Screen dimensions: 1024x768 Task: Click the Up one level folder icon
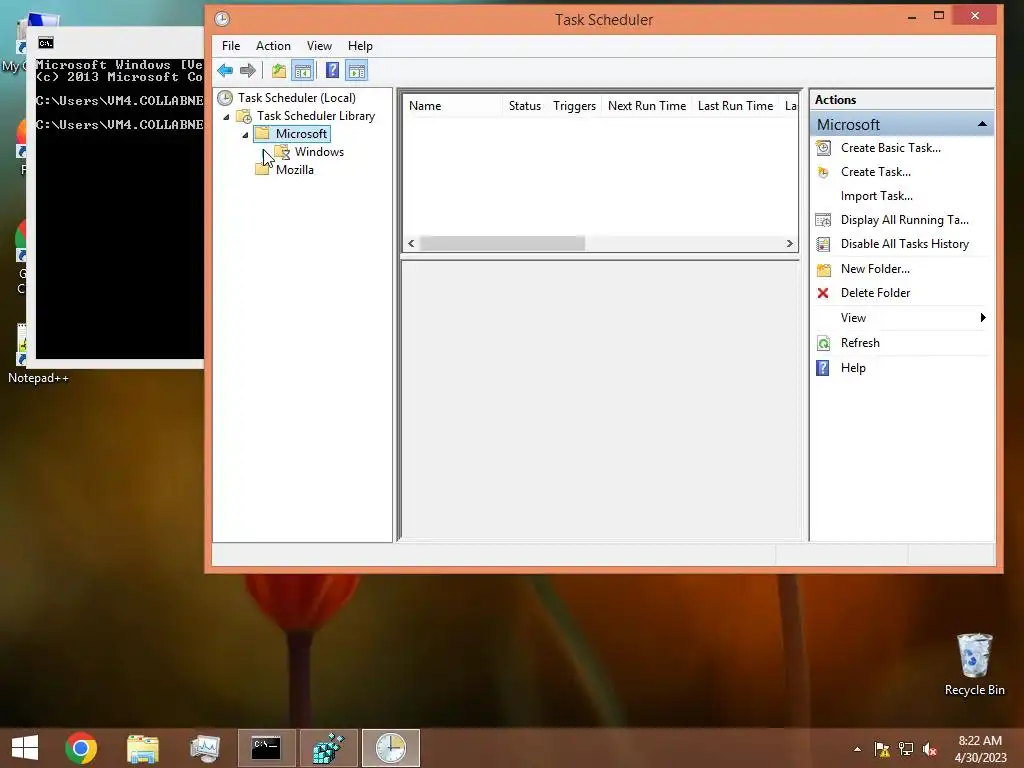279,71
